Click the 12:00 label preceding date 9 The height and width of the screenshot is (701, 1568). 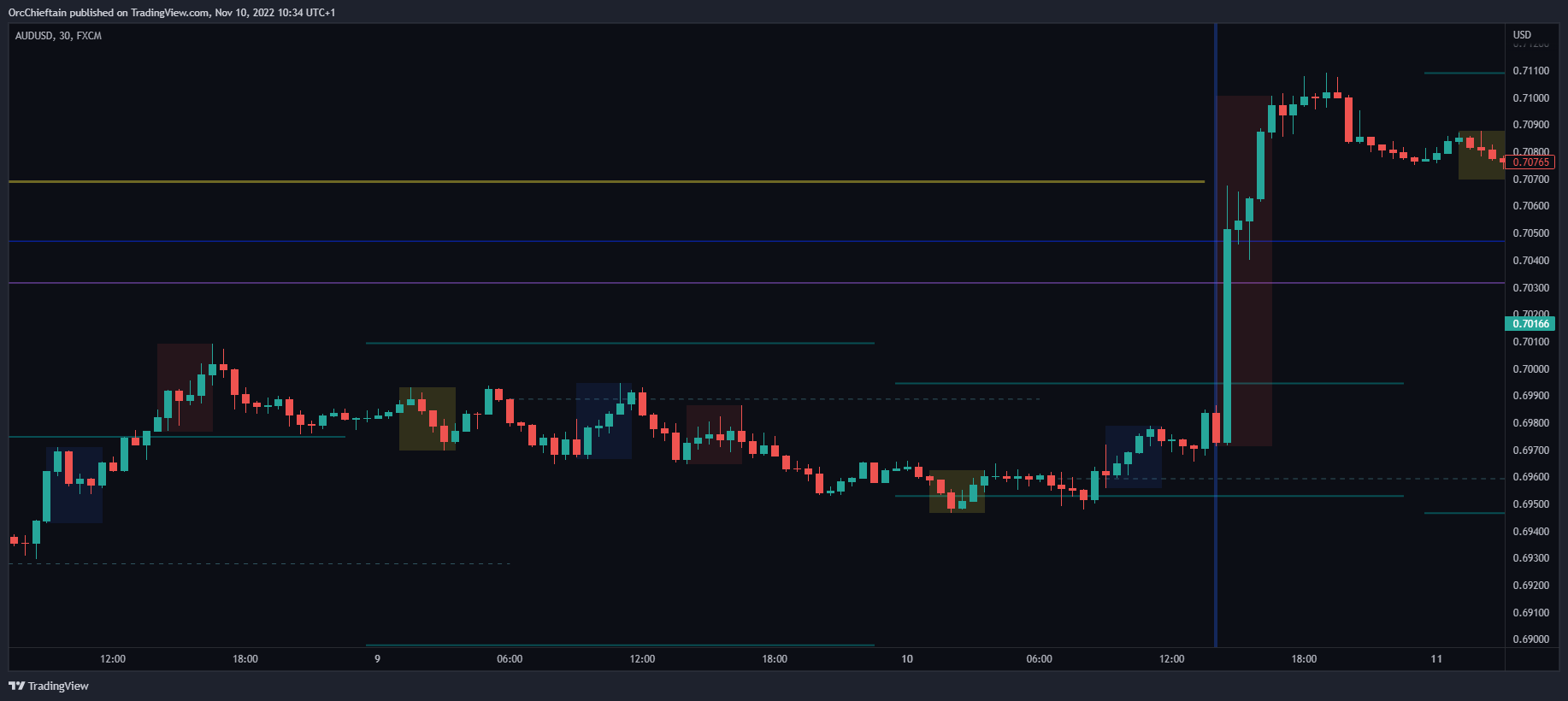[113, 659]
